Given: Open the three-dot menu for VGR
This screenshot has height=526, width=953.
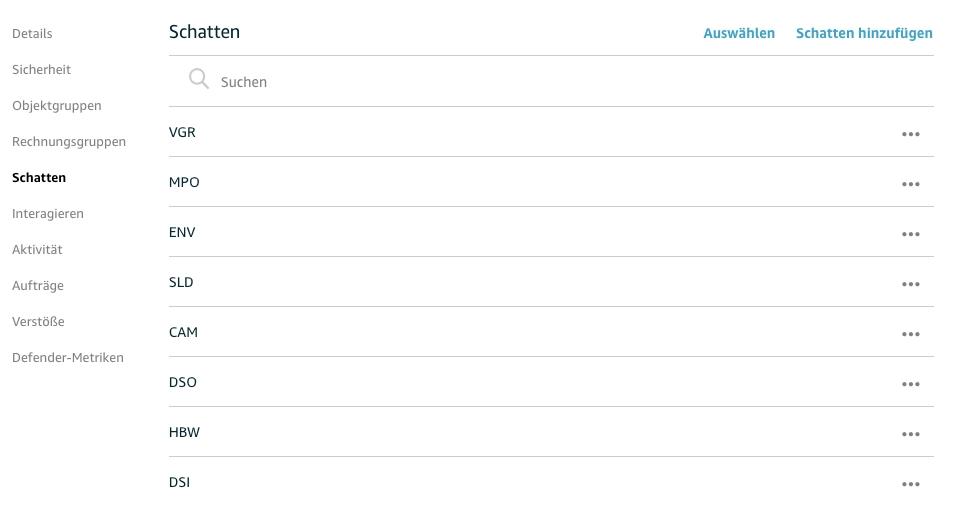Looking at the screenshot, I should coord(910,134).
